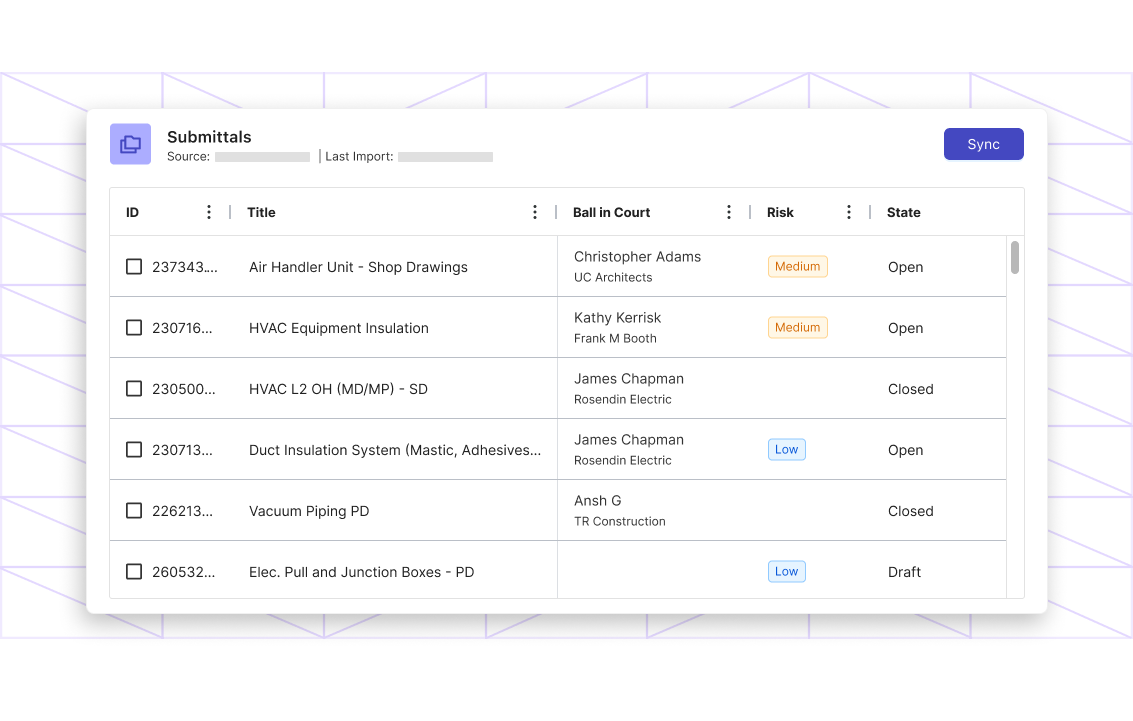Open the Risk column options menu
Screen dimensions: 1133x721
(x=848, y=211)
